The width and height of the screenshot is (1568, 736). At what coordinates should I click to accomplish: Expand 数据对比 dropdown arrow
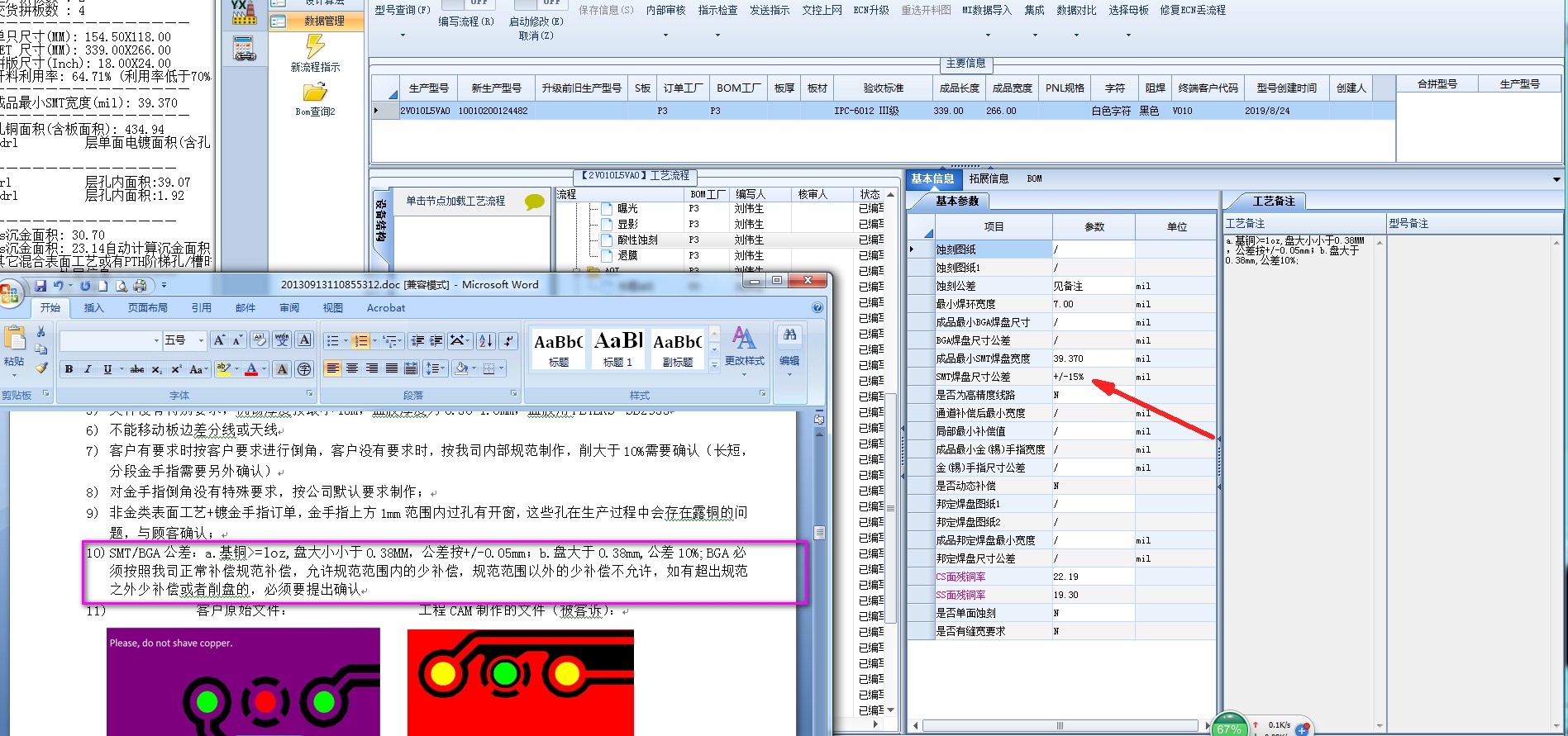click(x=1076, y=36)
